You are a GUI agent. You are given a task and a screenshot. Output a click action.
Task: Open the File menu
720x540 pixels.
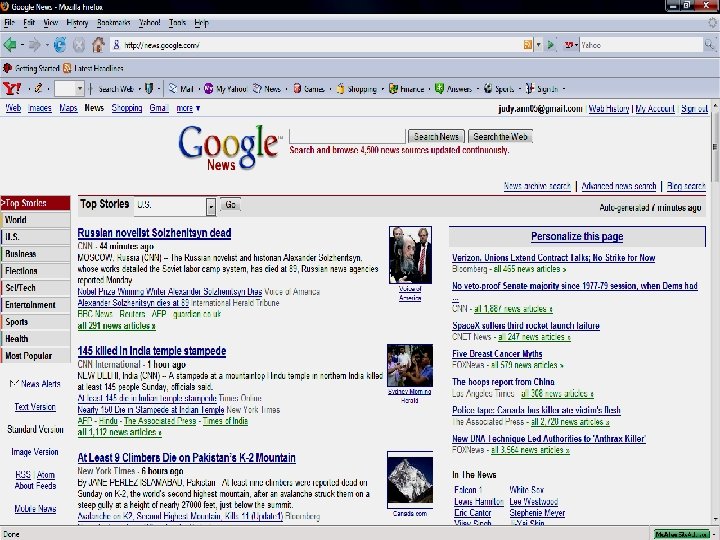pos(10,22)
